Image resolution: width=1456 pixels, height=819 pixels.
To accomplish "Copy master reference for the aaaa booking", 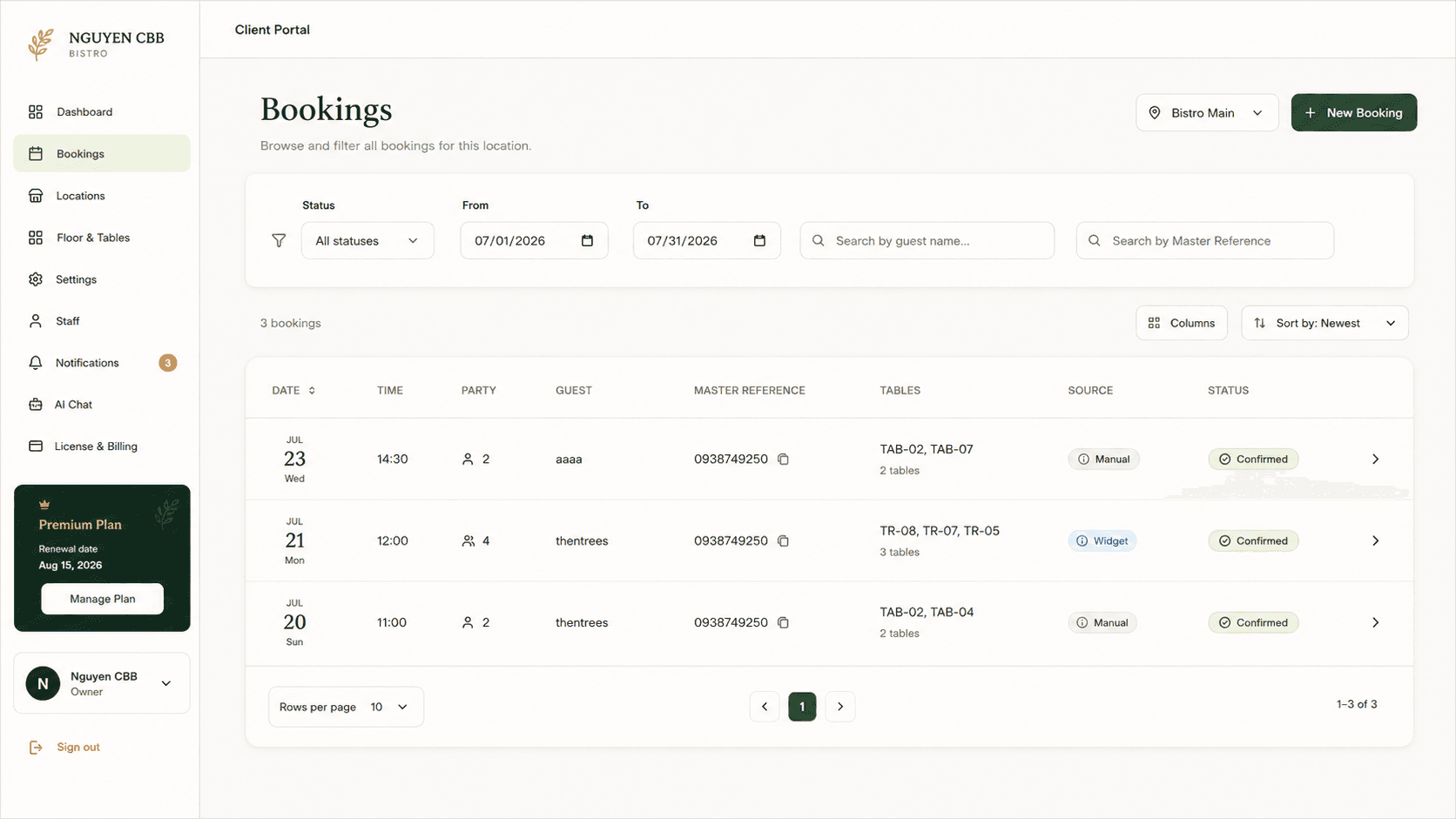I will [x=783, y=460].
